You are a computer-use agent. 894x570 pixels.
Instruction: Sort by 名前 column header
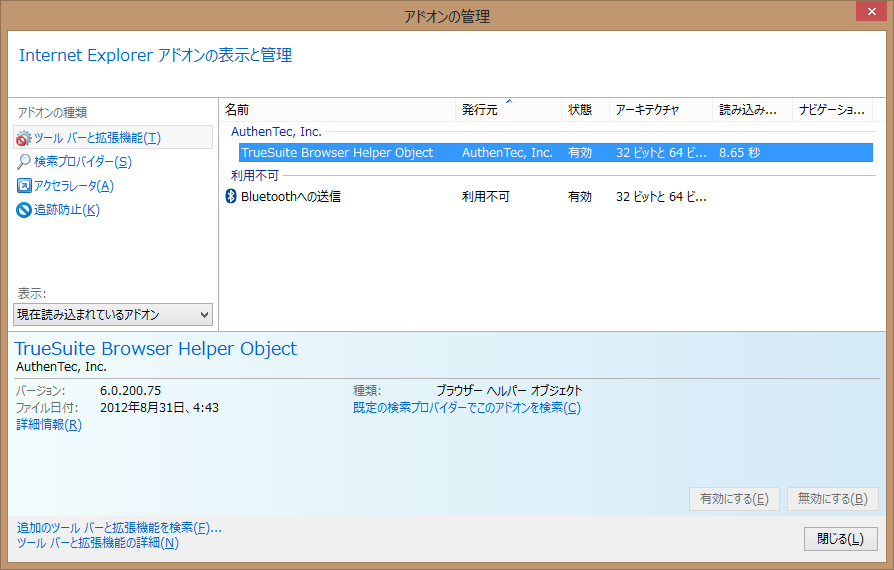tap(338, 109)
